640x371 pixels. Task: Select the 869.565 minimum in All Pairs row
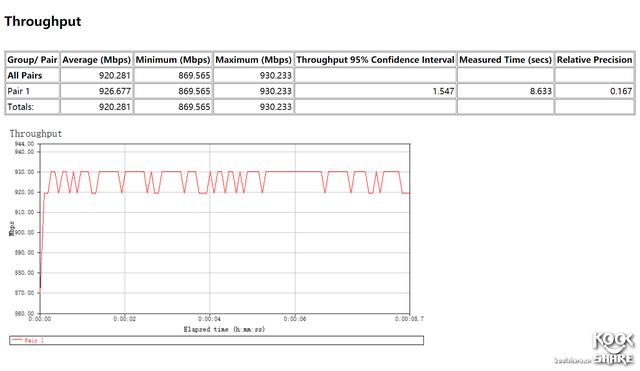[x=194, y=76]
